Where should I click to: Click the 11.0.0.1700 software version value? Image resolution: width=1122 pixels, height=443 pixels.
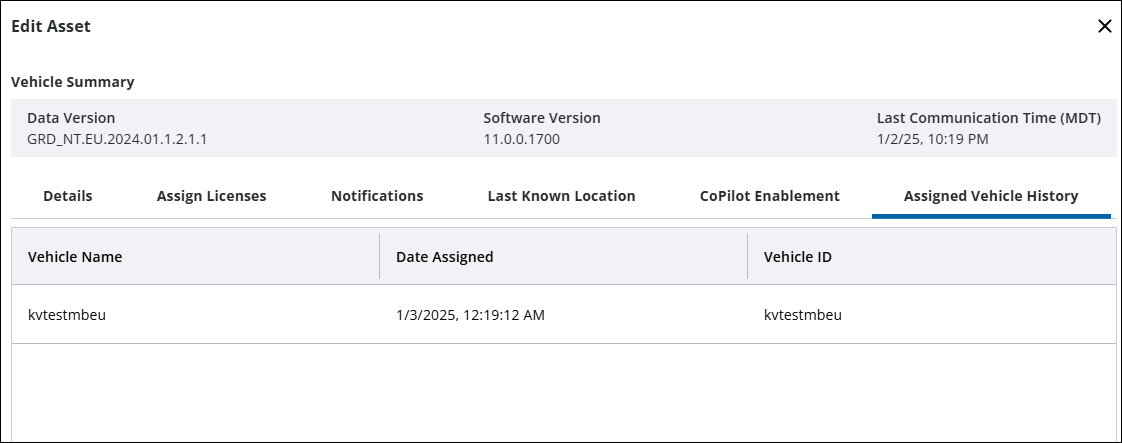tap(521, 139)
